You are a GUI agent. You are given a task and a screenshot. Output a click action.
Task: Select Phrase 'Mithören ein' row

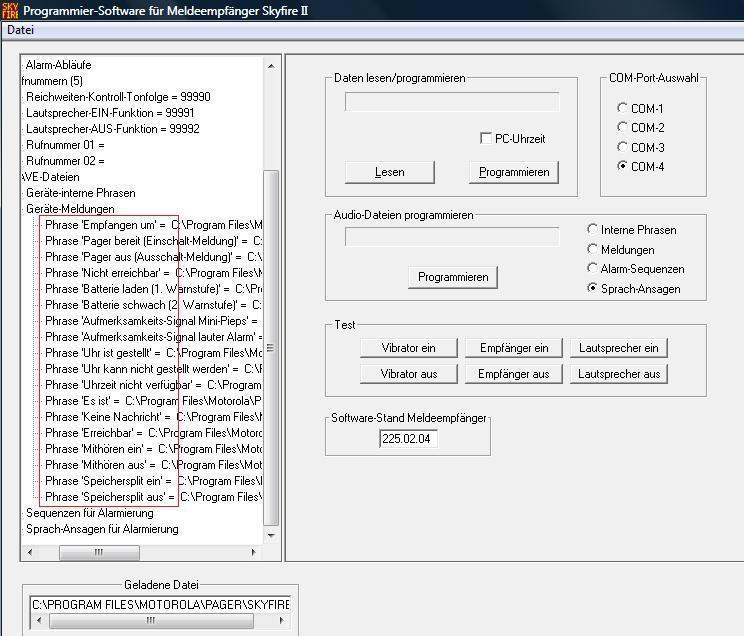tap(153, 449)
